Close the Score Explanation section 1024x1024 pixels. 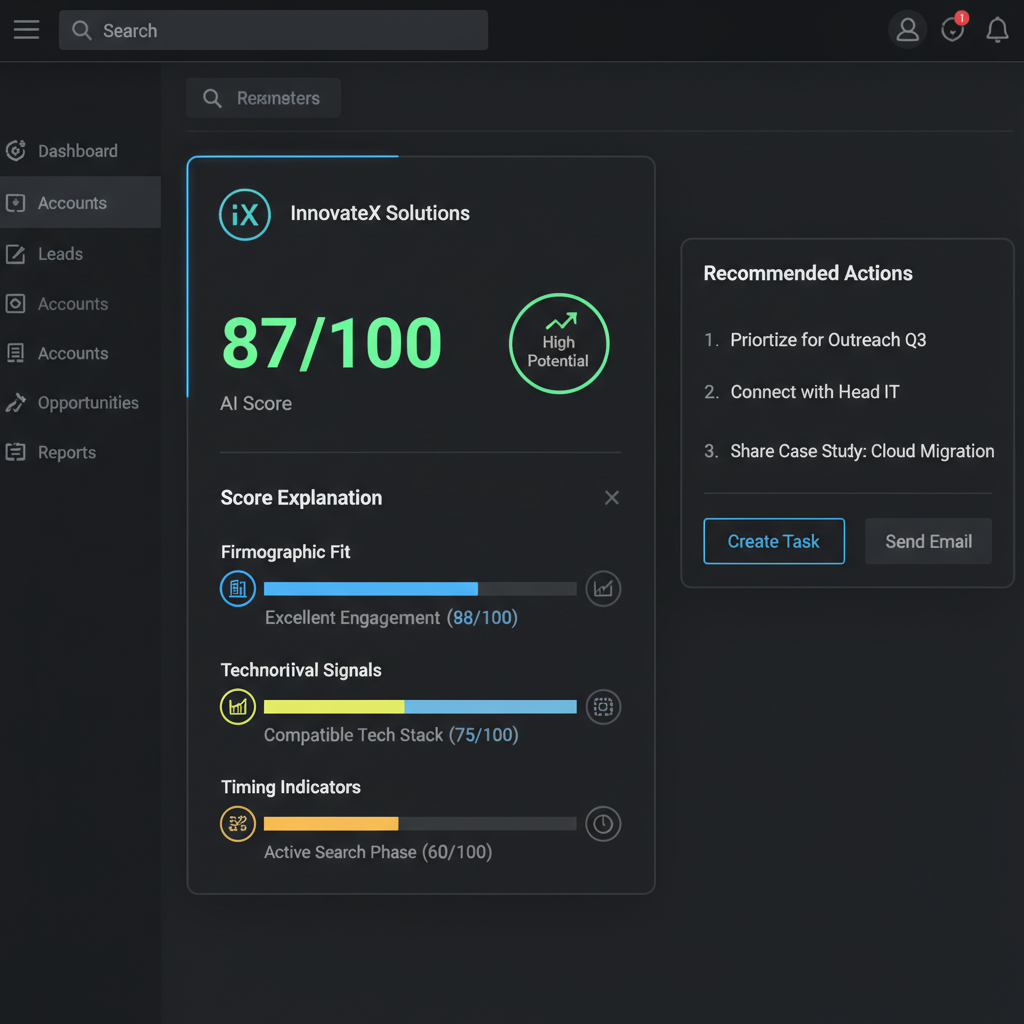(x=612, y=498)
